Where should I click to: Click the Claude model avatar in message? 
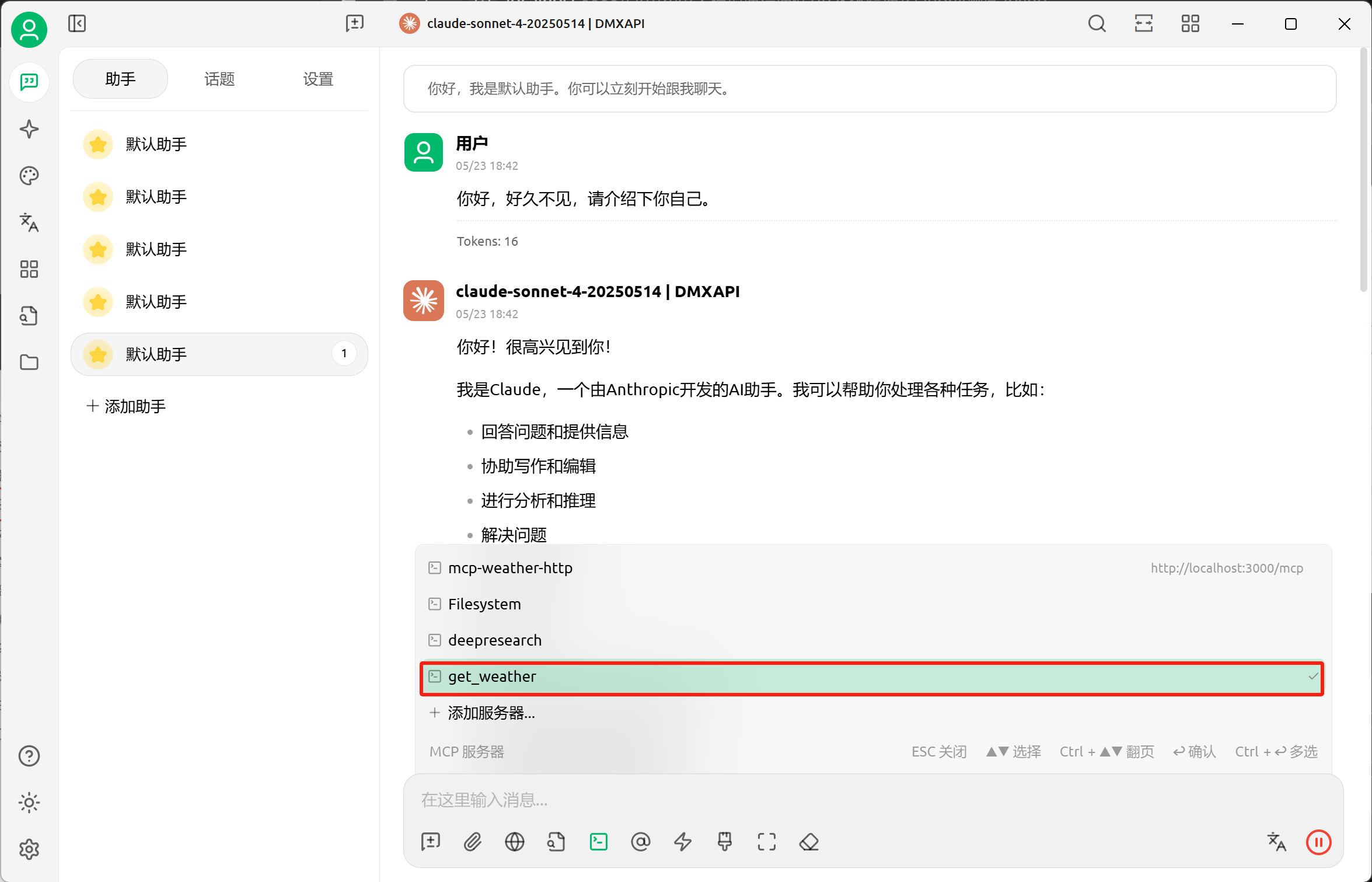pos(424,301)
